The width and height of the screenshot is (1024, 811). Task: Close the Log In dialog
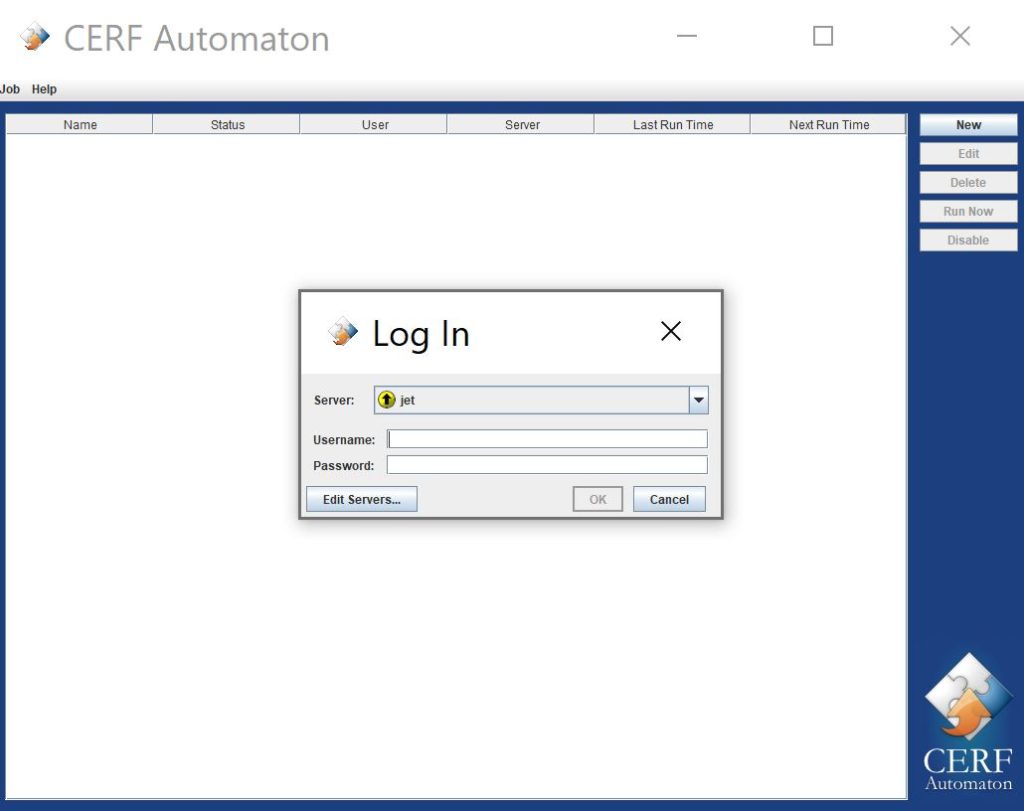(671, 332)
